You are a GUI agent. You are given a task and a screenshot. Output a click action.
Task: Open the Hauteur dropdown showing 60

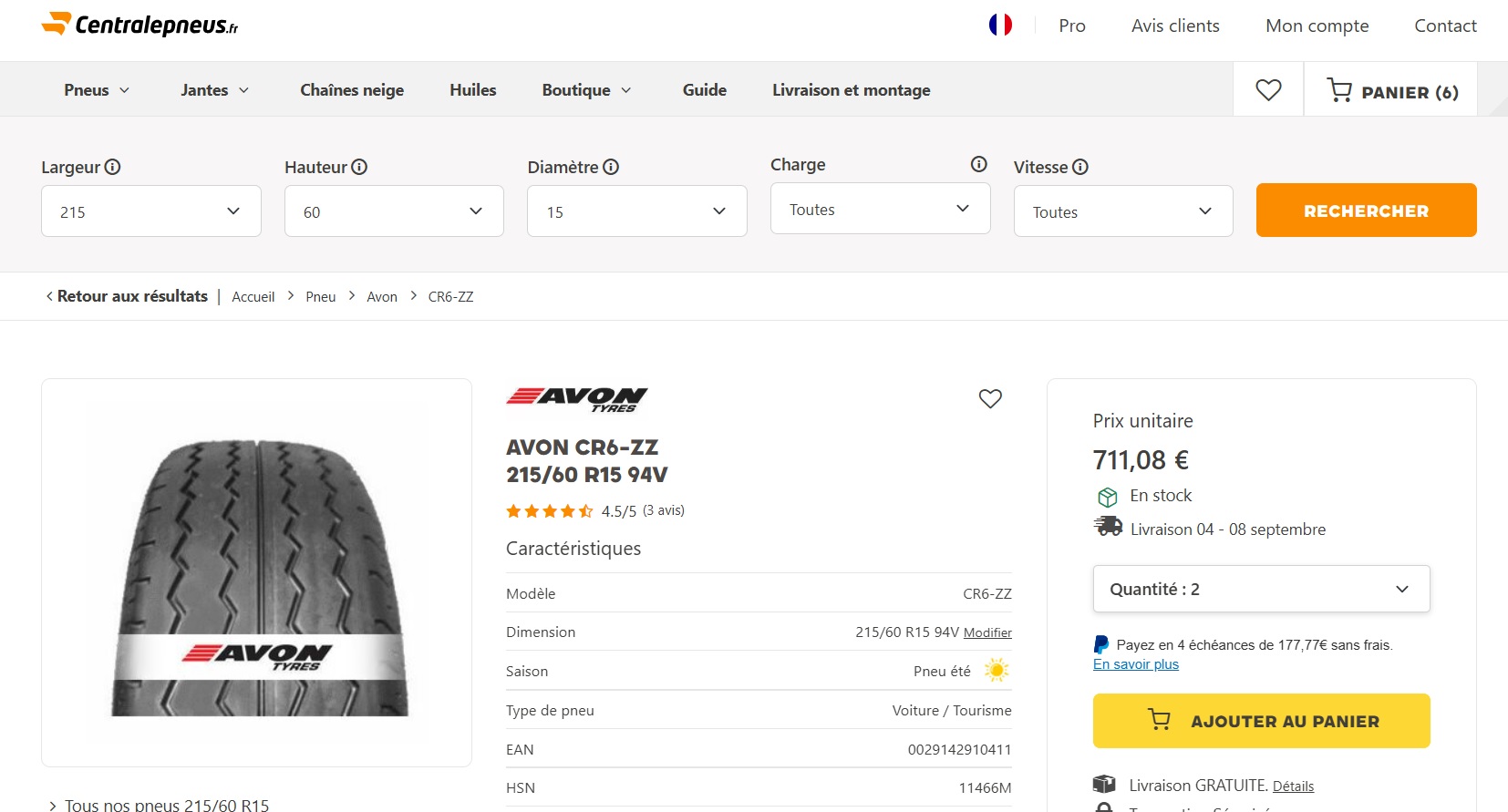pyautogui.click(x=394, y=211)
